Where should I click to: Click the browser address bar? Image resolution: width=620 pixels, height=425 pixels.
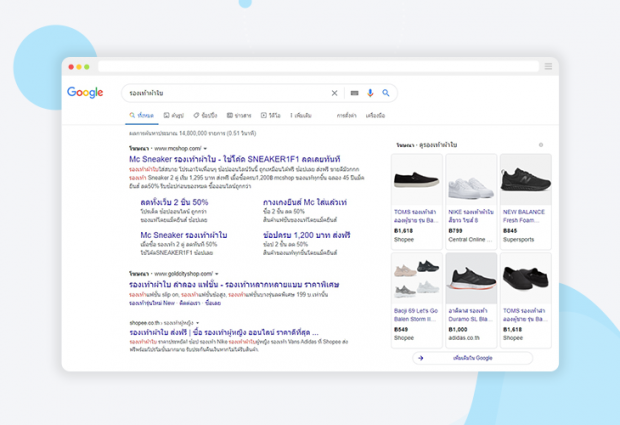coord(318,66)
